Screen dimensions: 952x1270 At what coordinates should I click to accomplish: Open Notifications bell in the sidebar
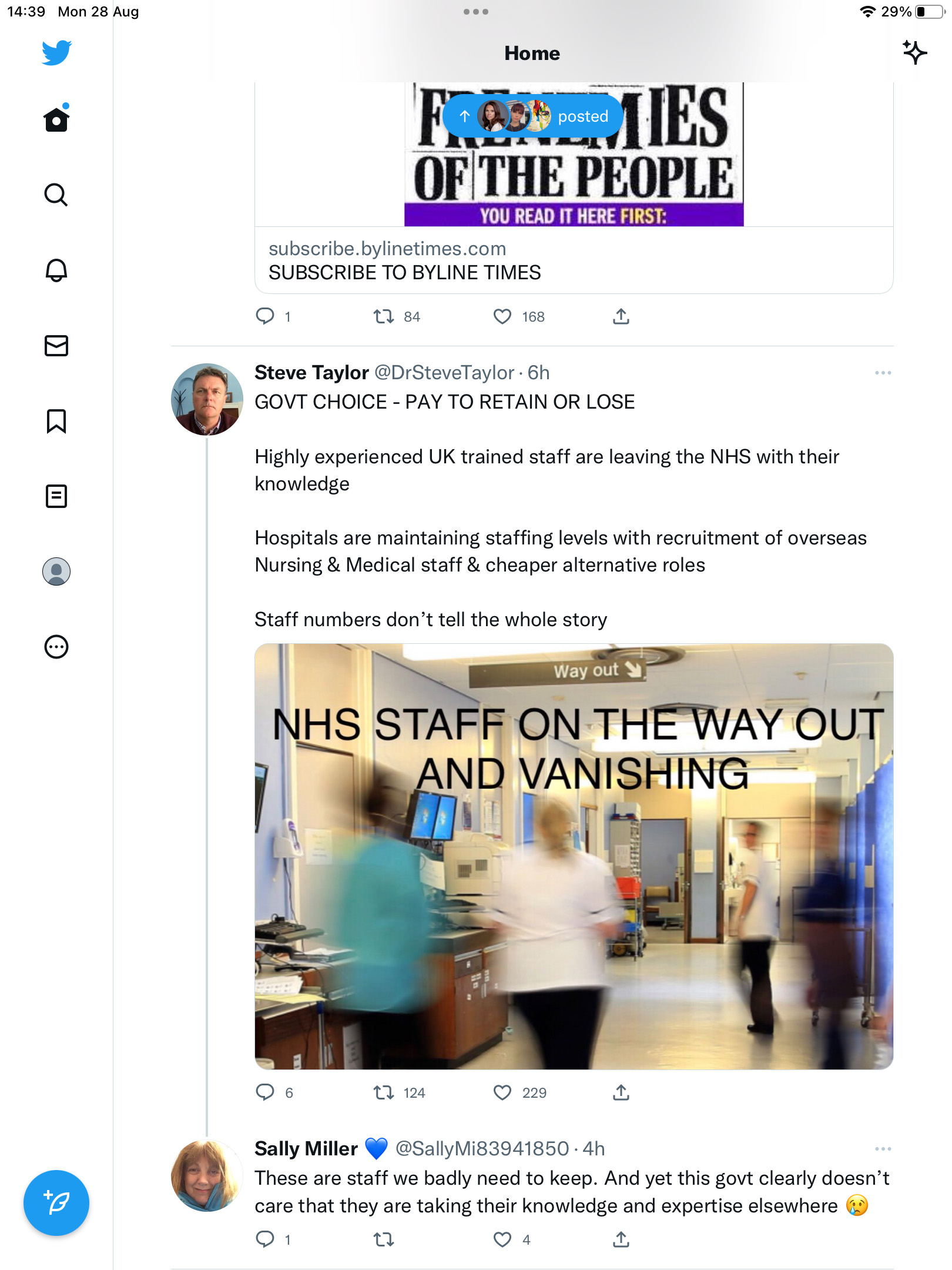(x=56, y=270)
